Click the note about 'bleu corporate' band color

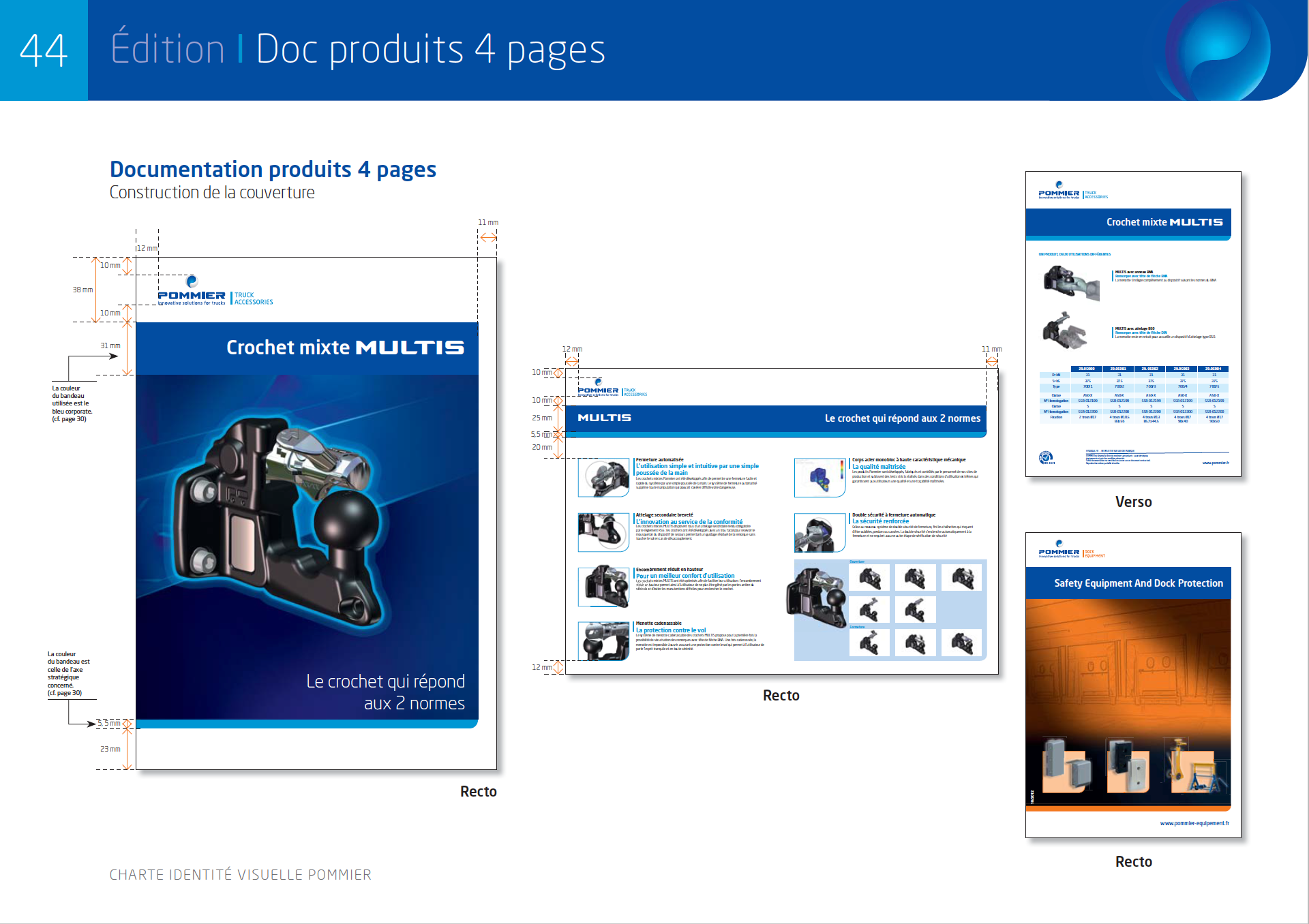coord(72,403)
